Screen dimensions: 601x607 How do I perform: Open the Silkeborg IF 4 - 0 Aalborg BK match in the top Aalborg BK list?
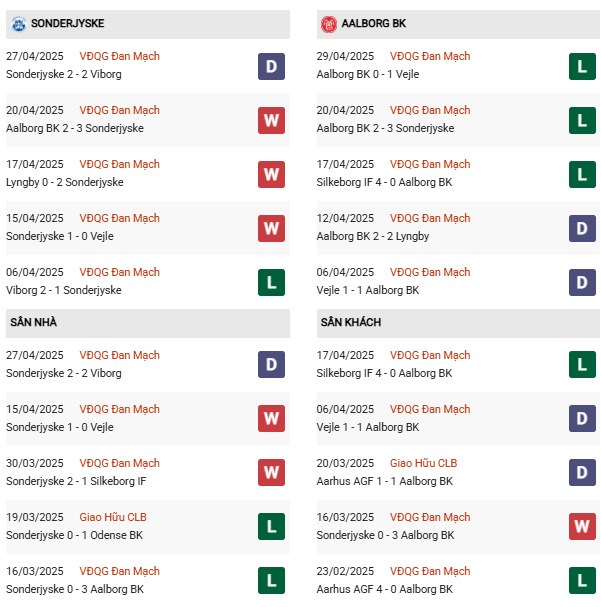tap(384, 182)
